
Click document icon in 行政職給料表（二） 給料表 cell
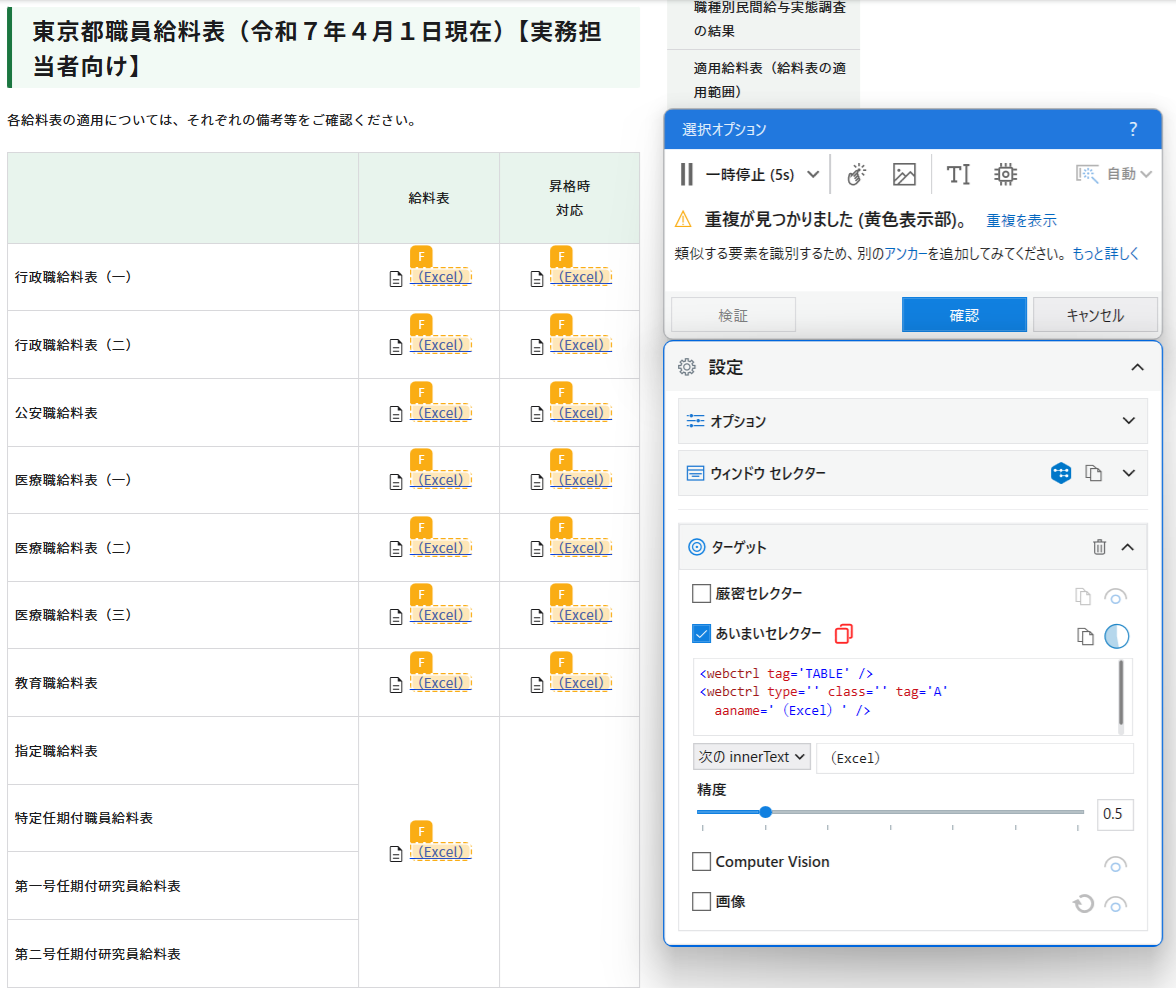396,347
